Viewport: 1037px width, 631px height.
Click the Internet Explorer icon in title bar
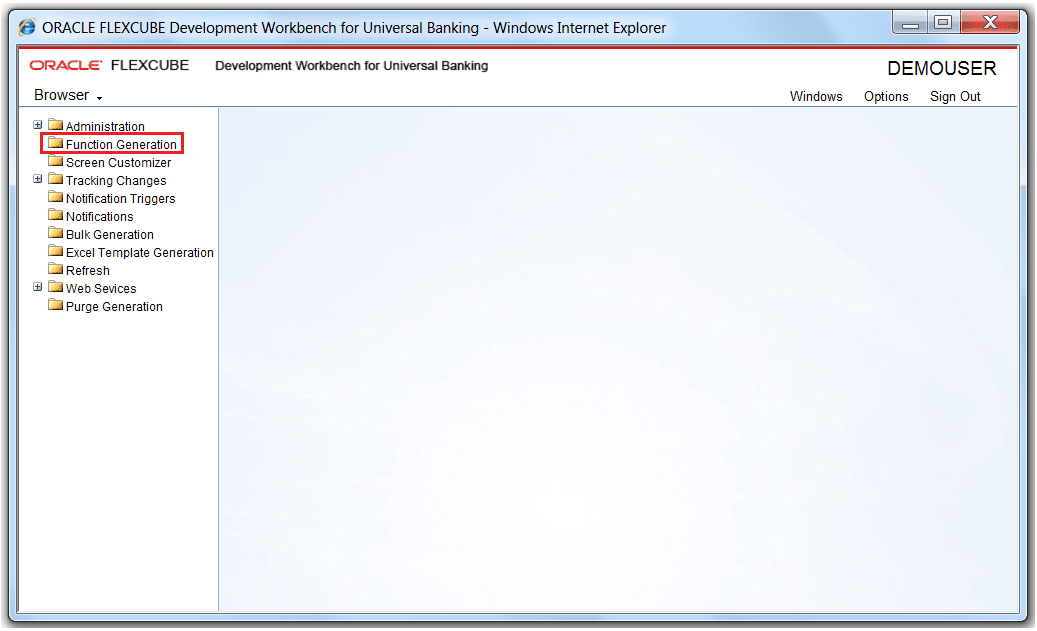27,27
